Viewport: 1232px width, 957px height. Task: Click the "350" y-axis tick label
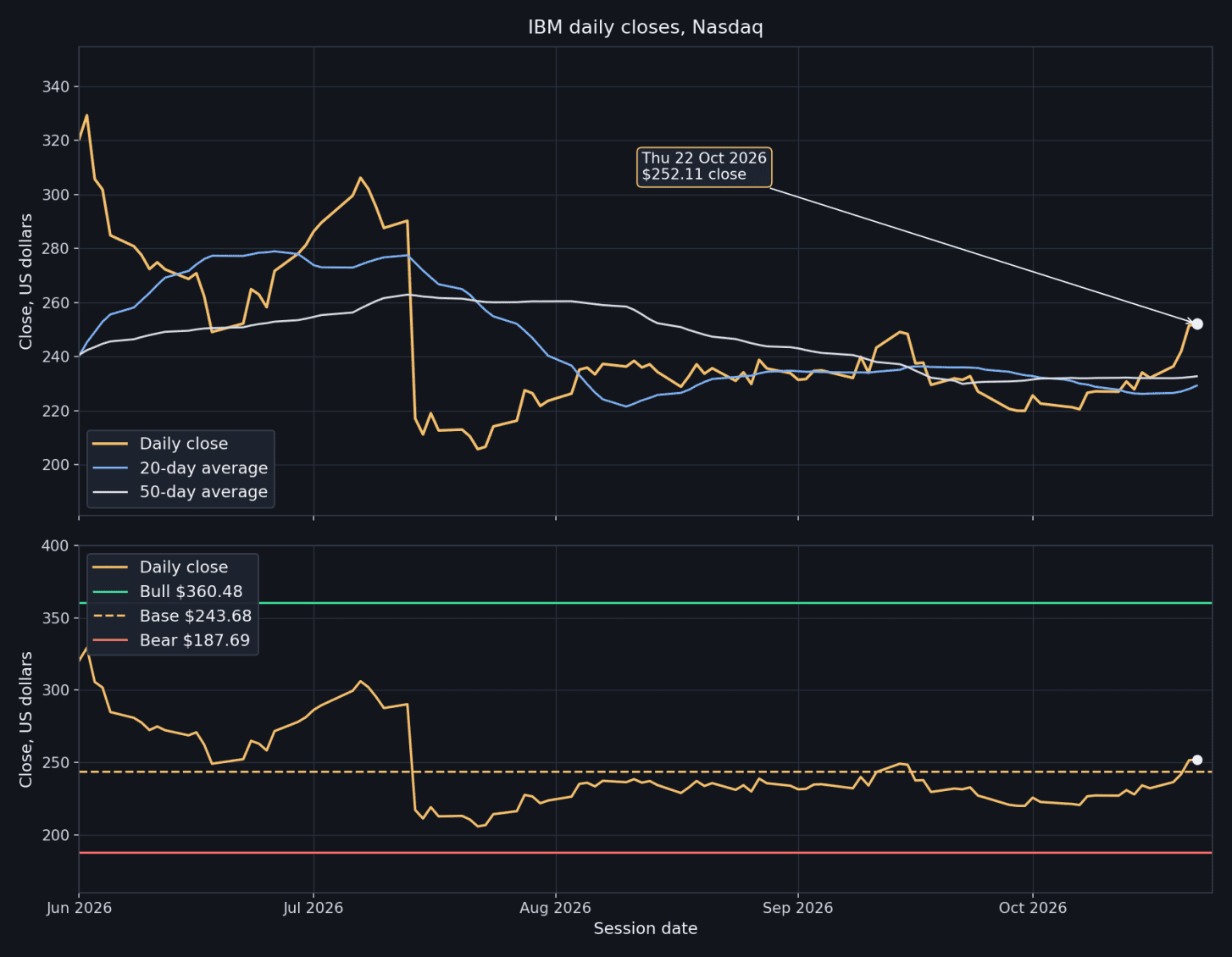click(55, 618)
